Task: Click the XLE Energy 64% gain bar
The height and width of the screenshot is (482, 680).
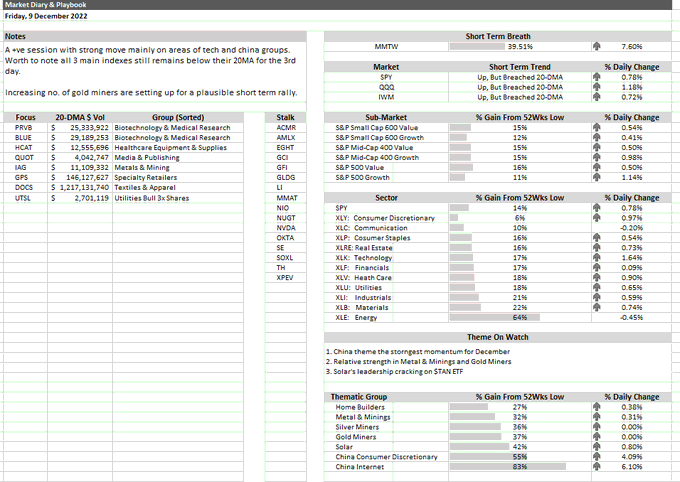Action: tap(495, 317)
